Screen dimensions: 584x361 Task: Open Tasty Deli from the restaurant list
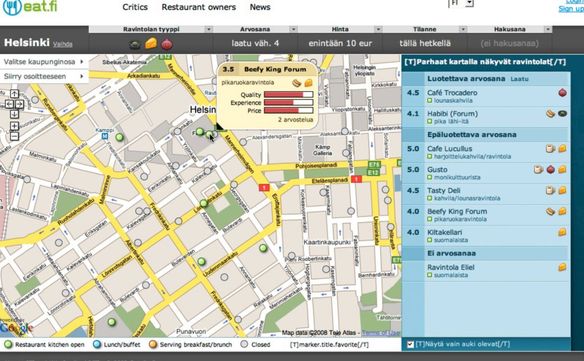click(x=444, y=190)
